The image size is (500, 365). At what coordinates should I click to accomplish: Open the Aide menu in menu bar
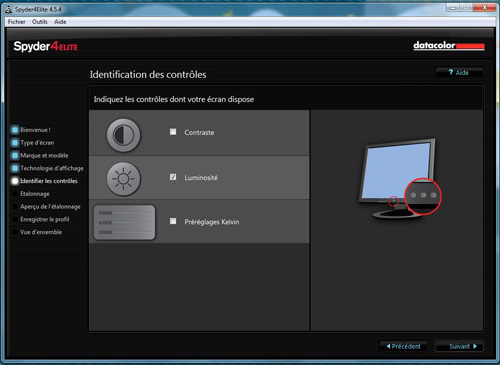point(60,22)
